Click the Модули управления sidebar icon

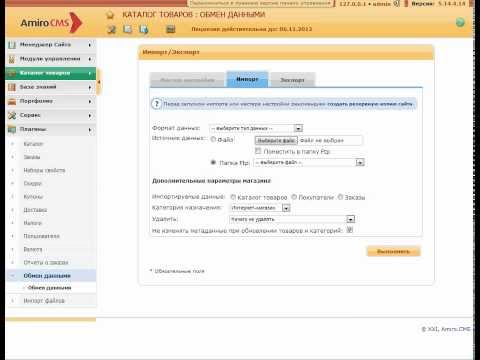[x=12, y=59]
